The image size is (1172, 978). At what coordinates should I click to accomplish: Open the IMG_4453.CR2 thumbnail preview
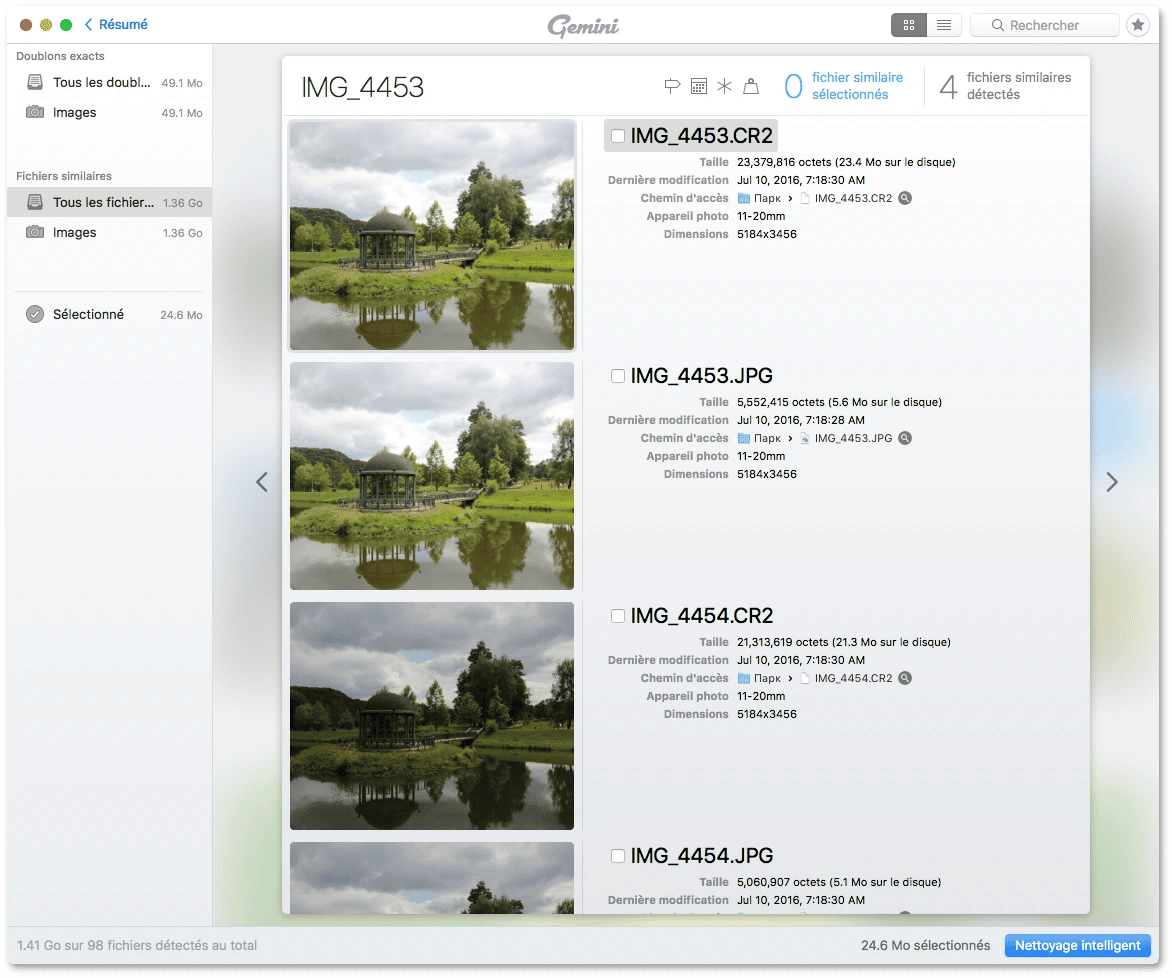click(x=432, y=236)
